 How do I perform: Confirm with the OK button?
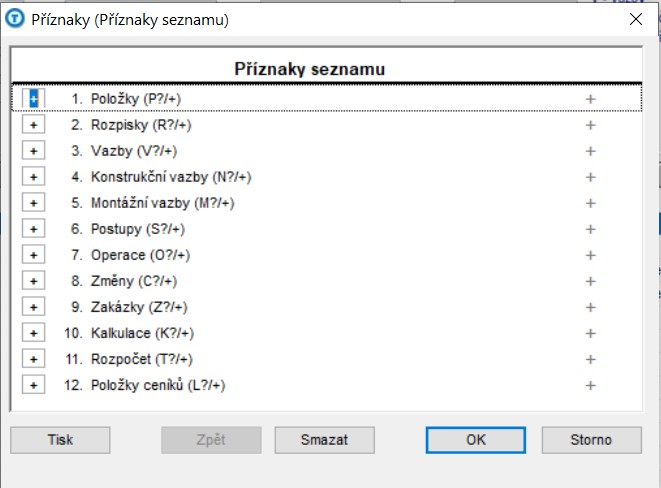point(476,439)
